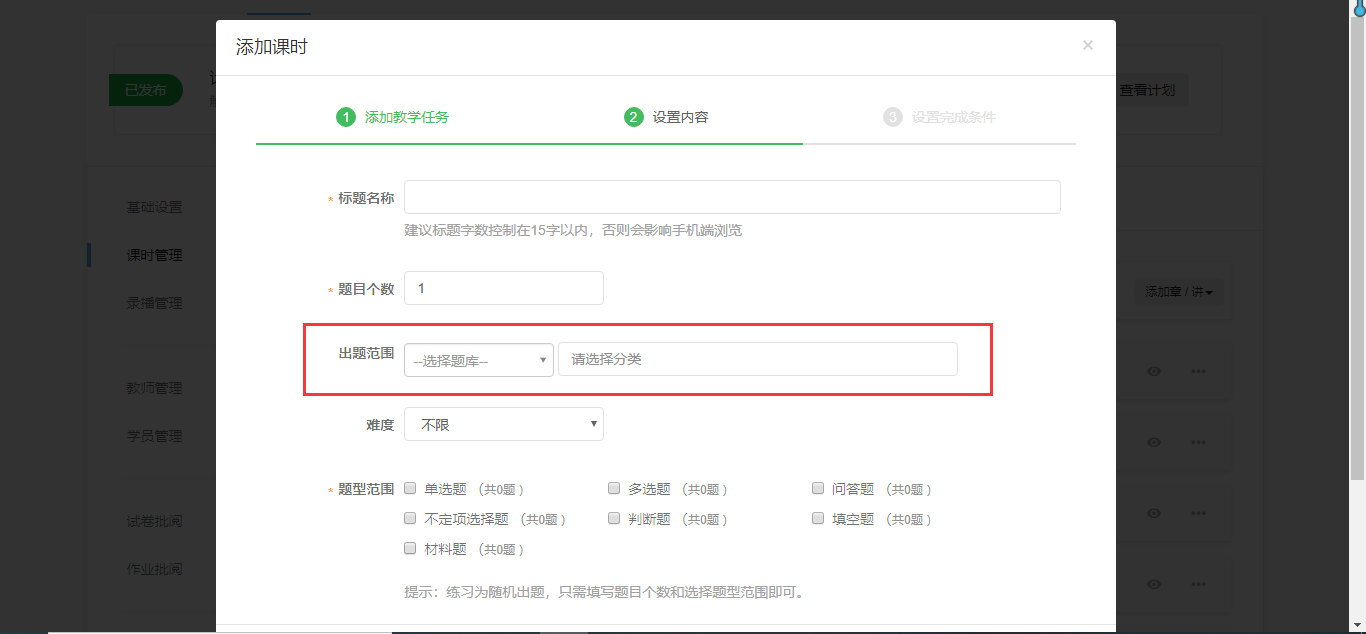Open the ellipsis menu in the topmost lesson row
The image size is (1366, 634).
tap(1198, 371)
